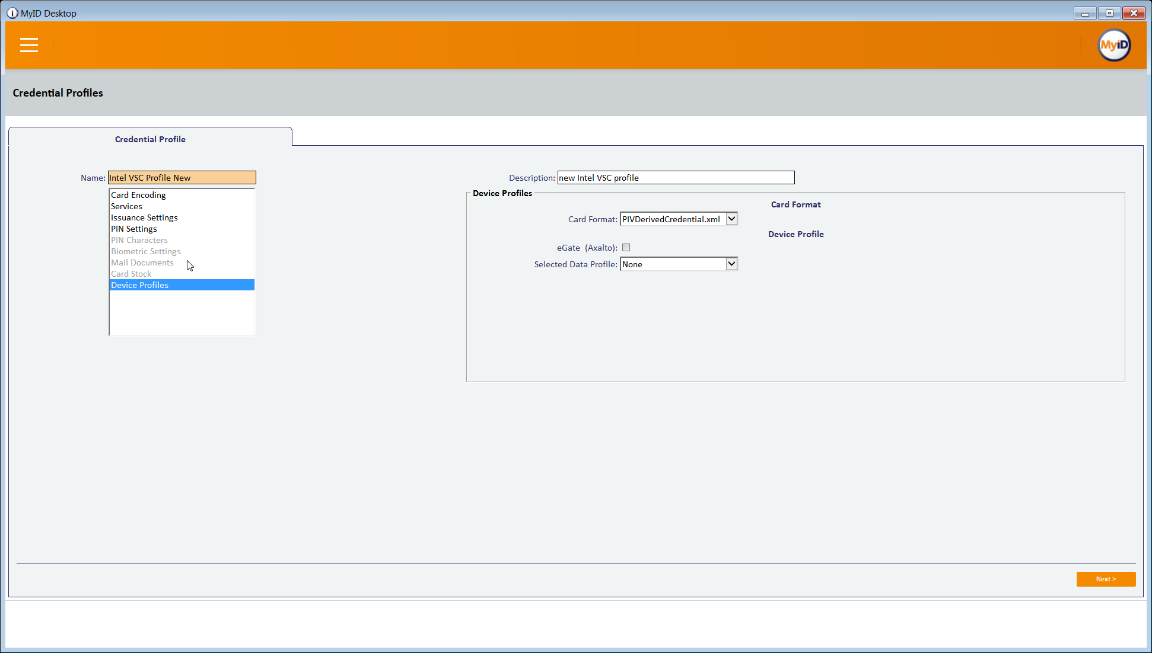Image resolution: width=1152 pixels, height=653 pixels.
Task: Select Card Stock in the list
Action: 181,274
